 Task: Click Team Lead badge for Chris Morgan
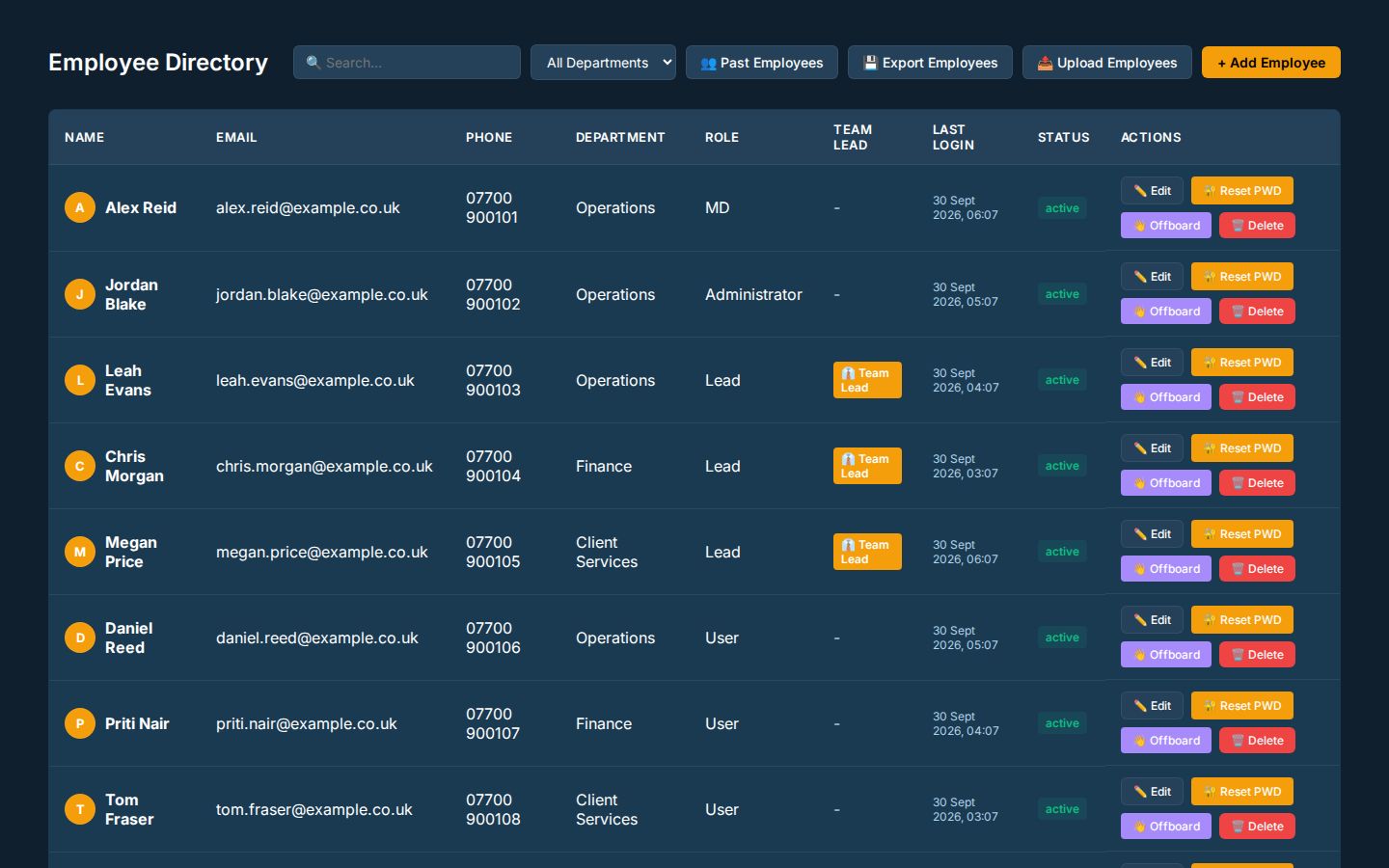click(x=867, y=466)
